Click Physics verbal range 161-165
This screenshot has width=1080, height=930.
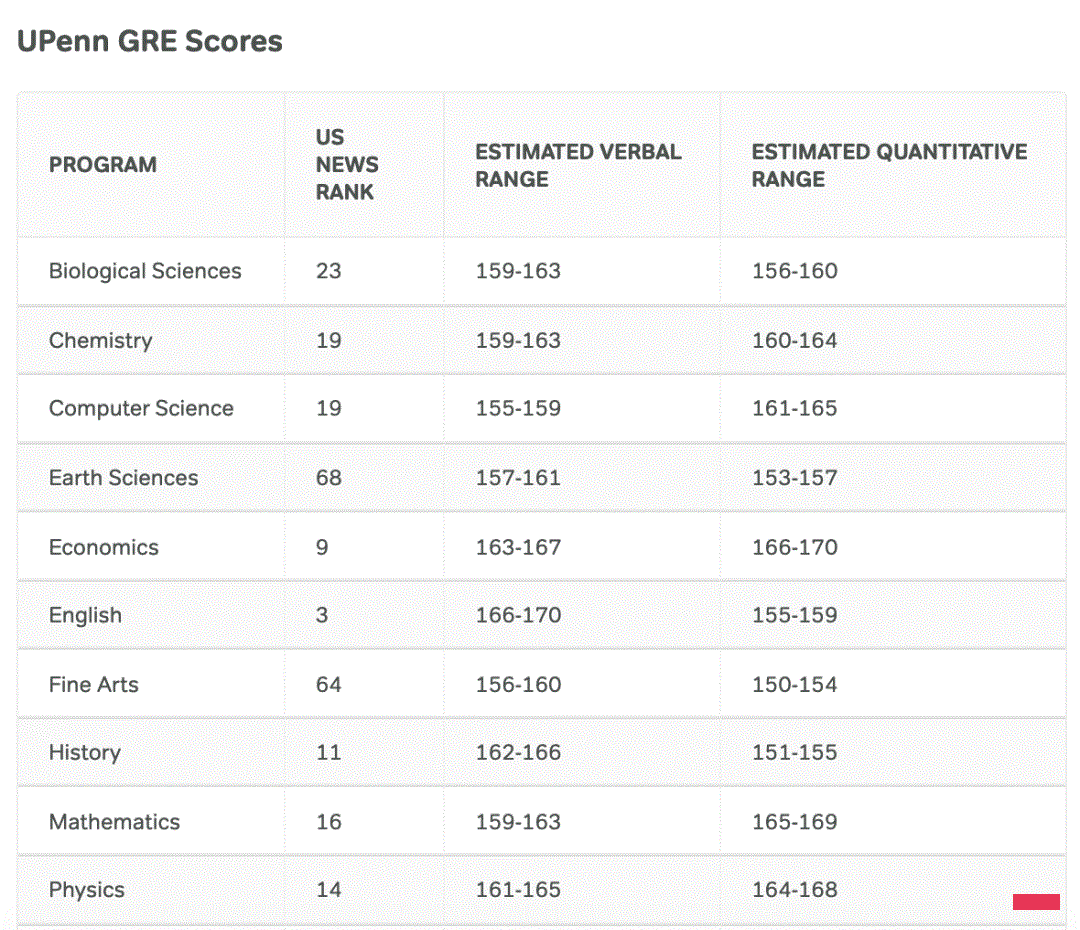[518, 889]
